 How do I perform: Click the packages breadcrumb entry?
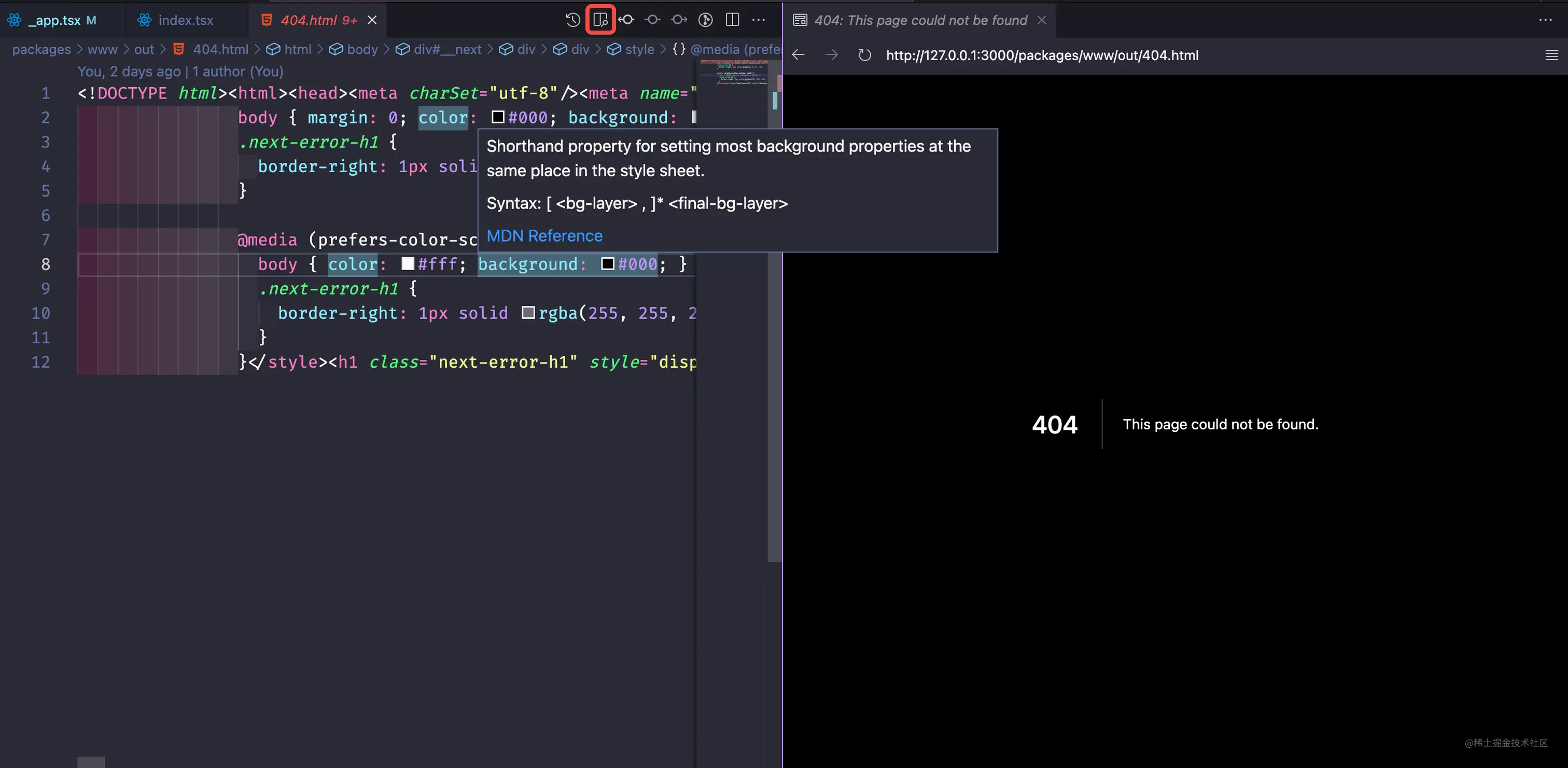[41, 49]
